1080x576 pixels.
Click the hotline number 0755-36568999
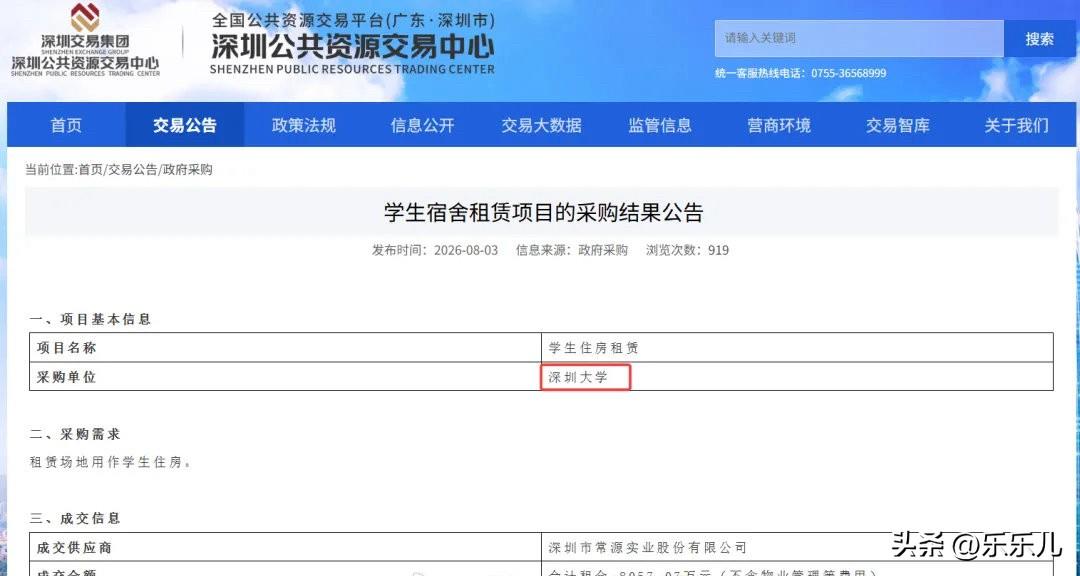coord(849,73)
